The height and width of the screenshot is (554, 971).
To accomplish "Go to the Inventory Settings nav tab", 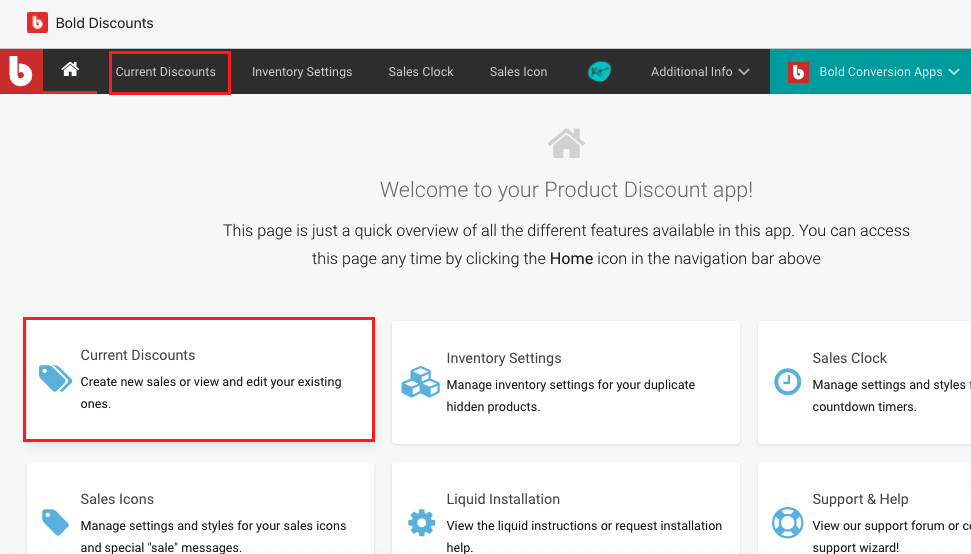I will [302, 72].
